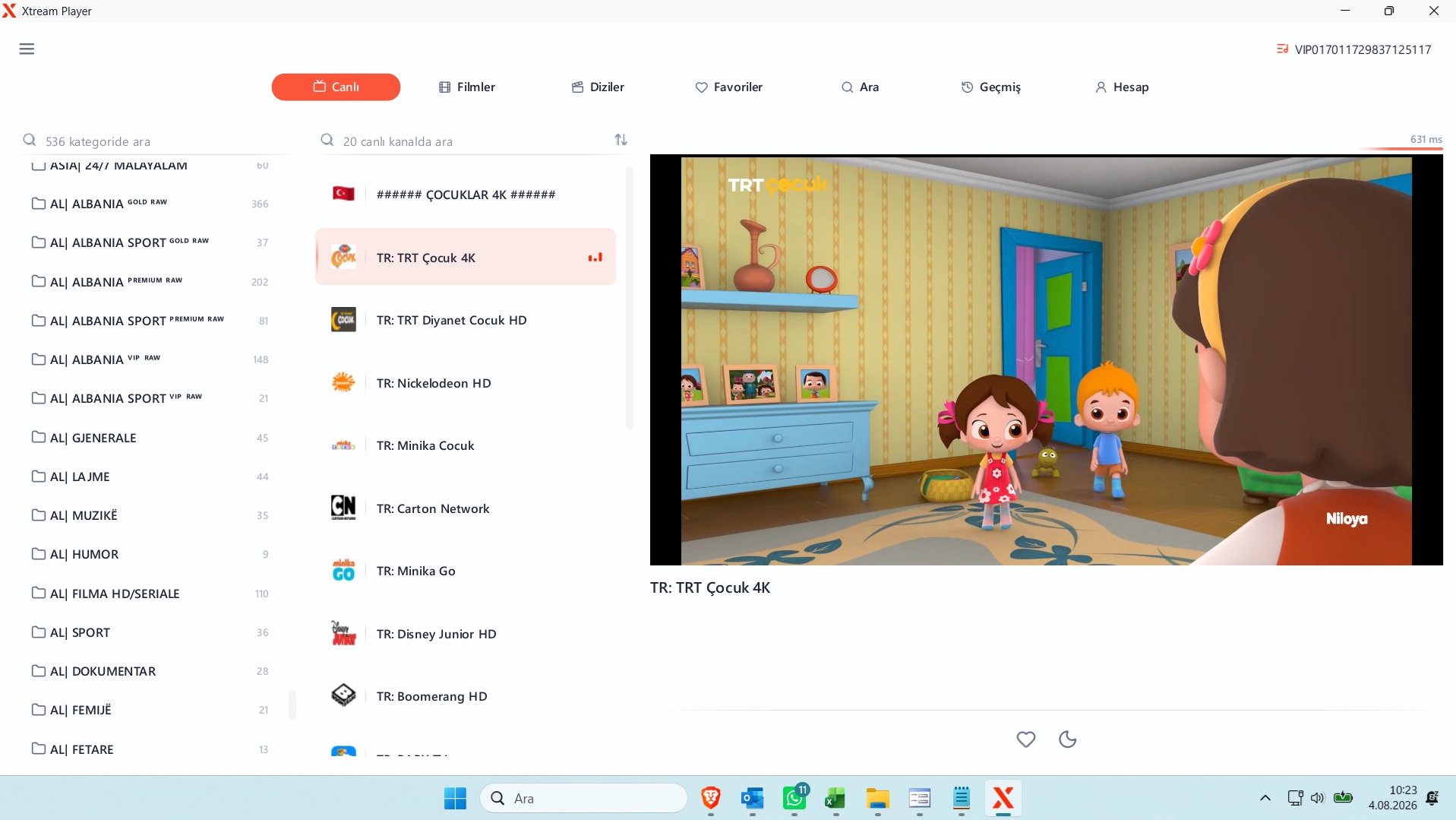This screenshot has width=1456, height=820.
Task: Show hidden system tray icons
Action: (x=1265, y=798)
